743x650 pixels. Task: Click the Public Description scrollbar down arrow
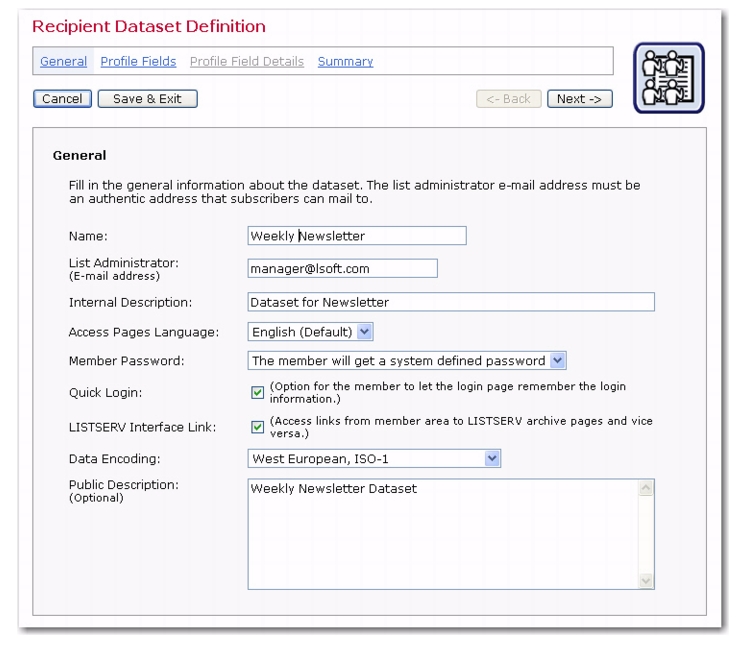pos(645,580)
